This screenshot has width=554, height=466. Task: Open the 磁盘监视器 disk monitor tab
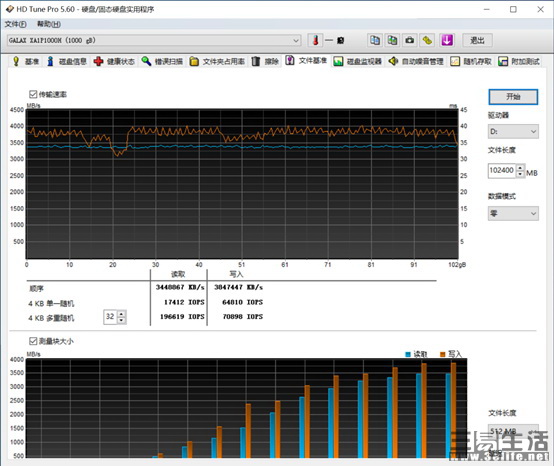[x=358, y=61]
